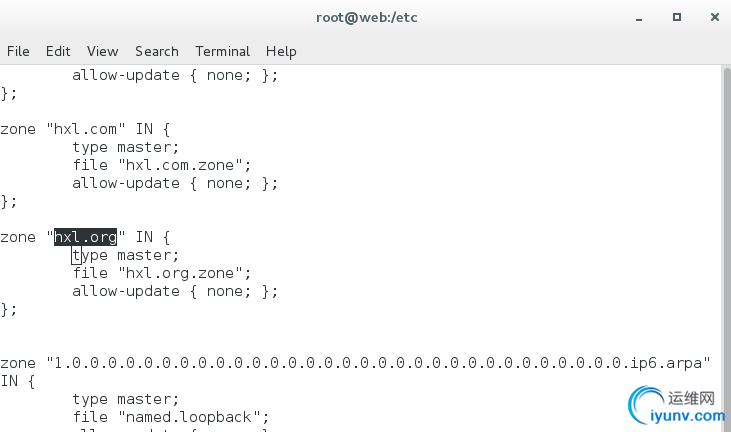Click the highlighted hxl.org text
731x432 pixels.
tap(85, 237)
